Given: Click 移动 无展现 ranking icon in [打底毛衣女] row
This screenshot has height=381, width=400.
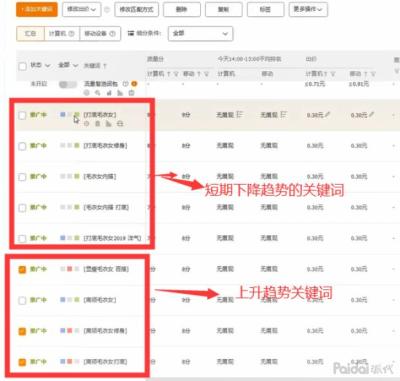Looking at the screenshot, I should point(283,115).
